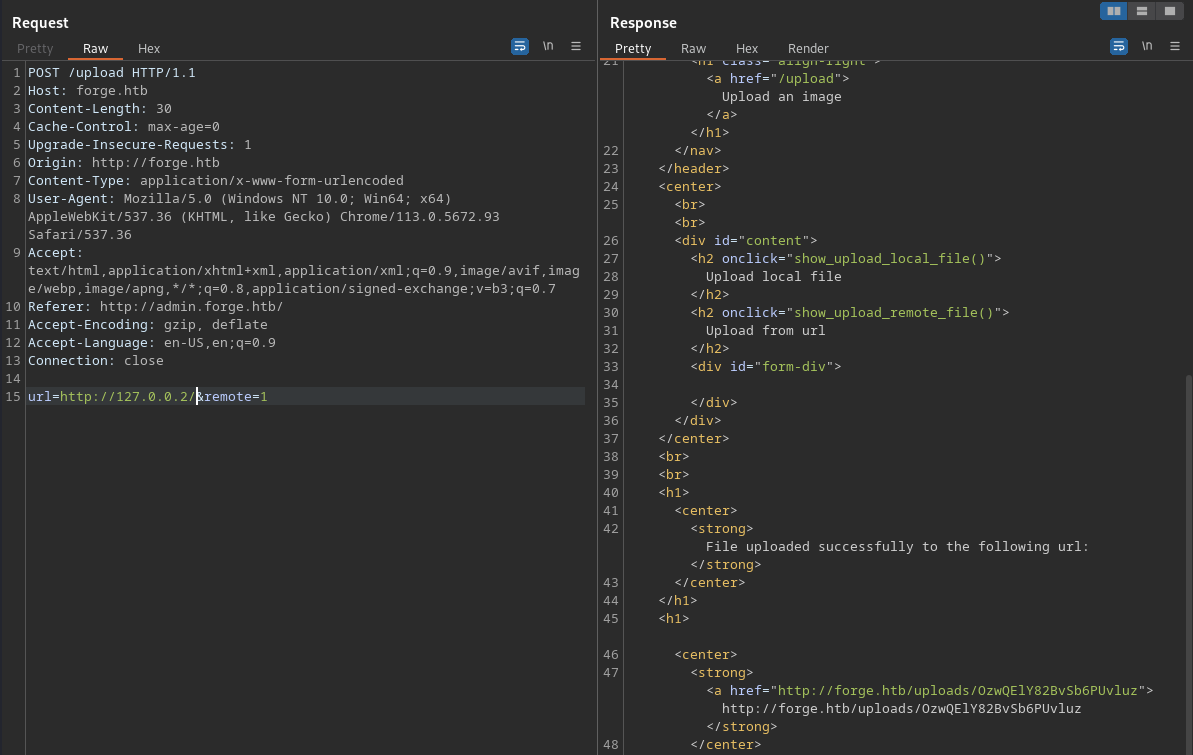Click the User-Agent Mozilla/5.0 header line
The image size is (1193, 755).
tap(240, 199)
